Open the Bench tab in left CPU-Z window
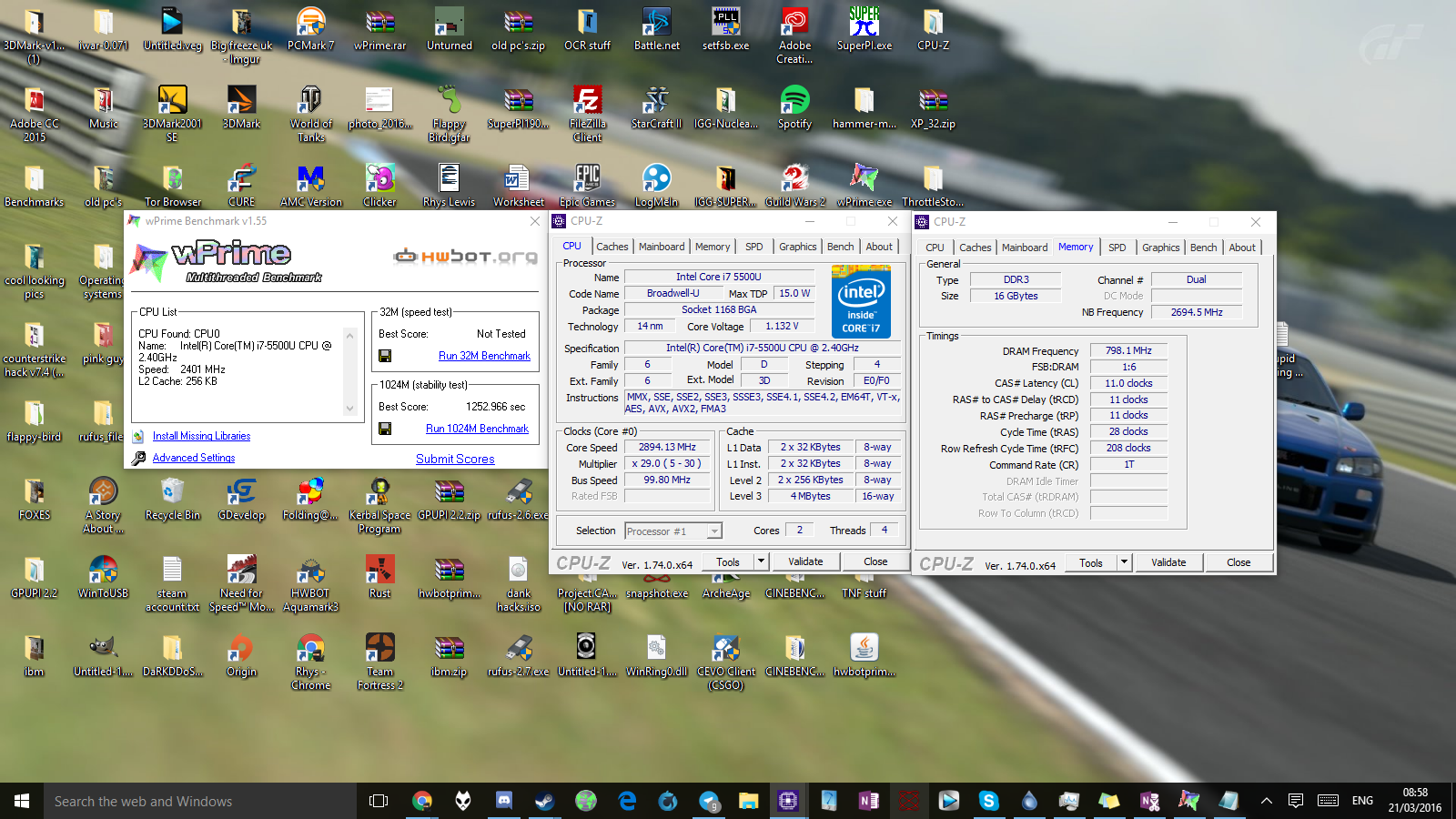 pyautogui.click(x=840, y=247)
